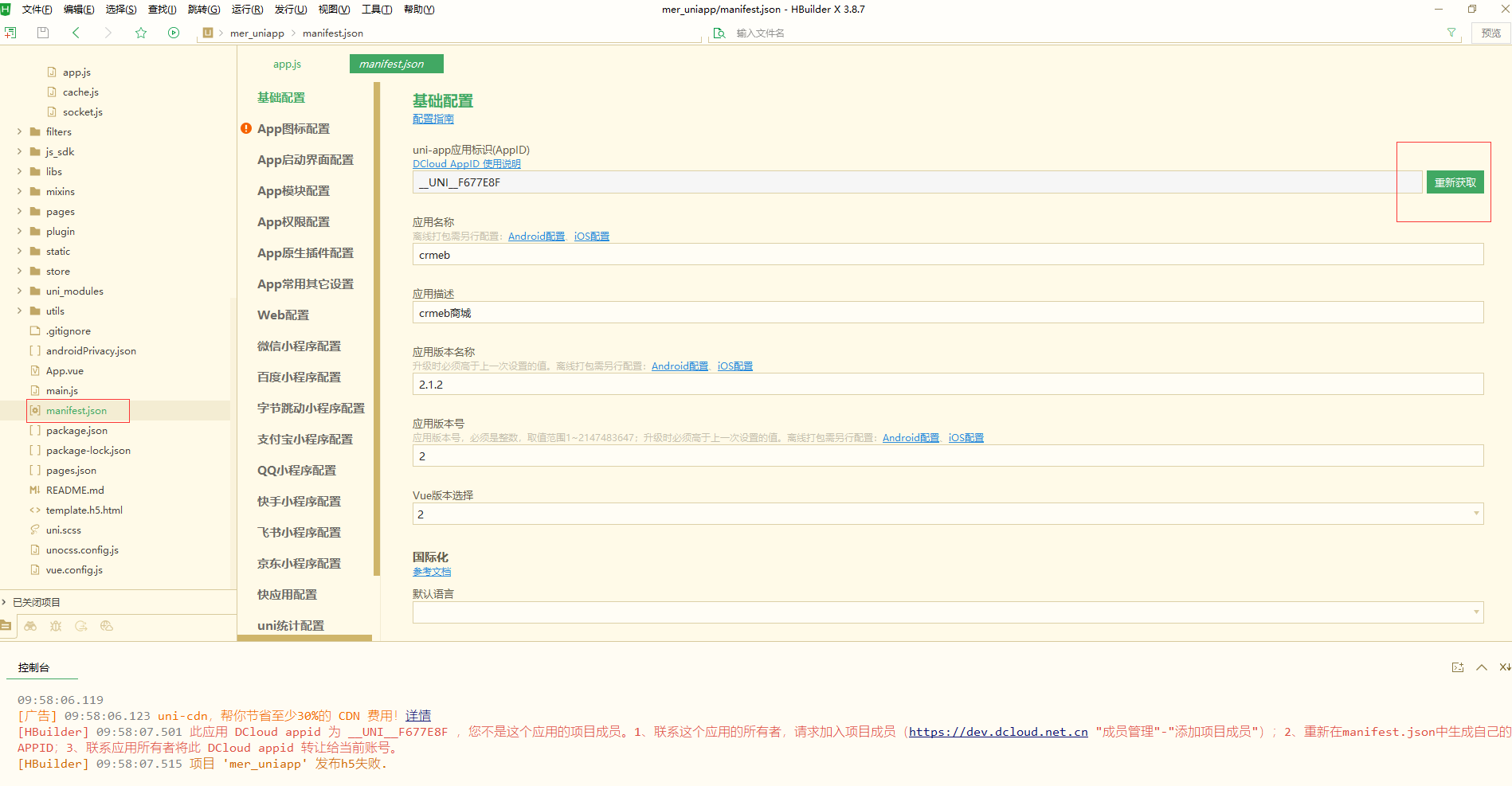Open the 运行(R) menu

[x=247, y=10]
